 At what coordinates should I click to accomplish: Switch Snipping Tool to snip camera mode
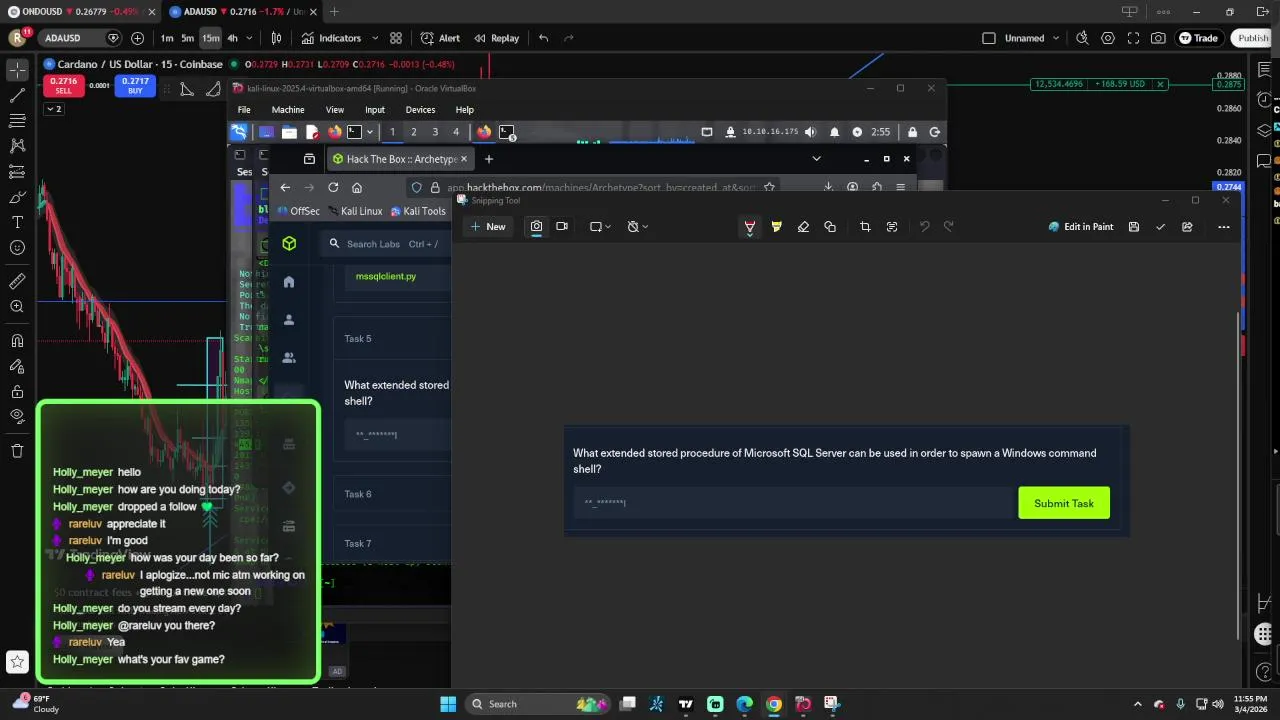click(536, 227)
